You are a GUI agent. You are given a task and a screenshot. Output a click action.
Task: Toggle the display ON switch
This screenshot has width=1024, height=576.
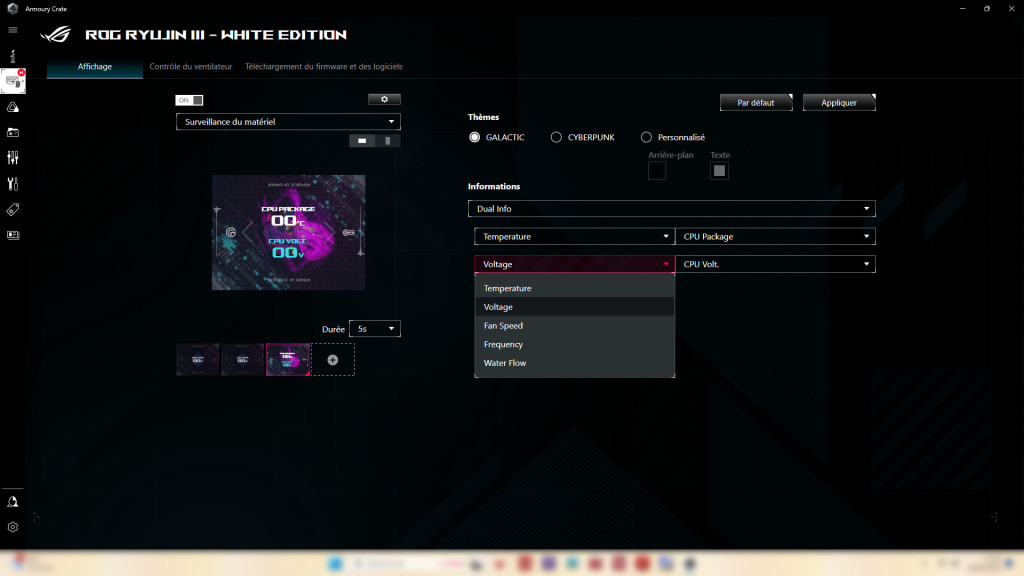coord(188,99)
